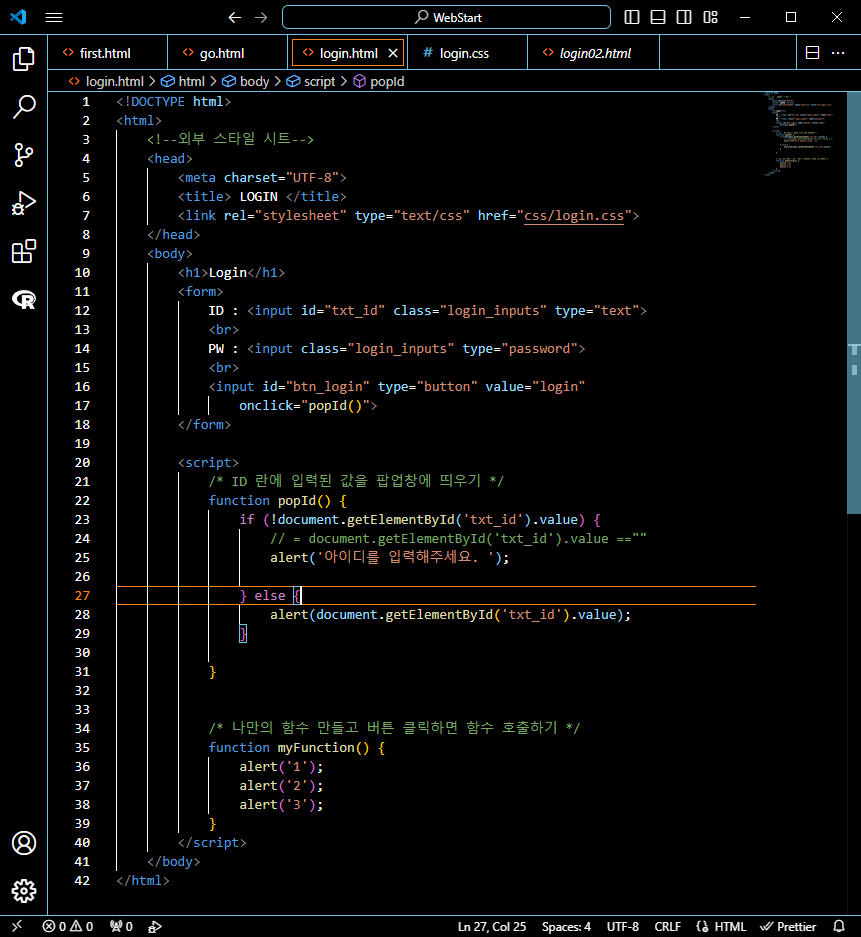The width and height of the screenshot is (861, 937).
Task: Open the hamburger application menu
Action: click(x=54, y=17)
